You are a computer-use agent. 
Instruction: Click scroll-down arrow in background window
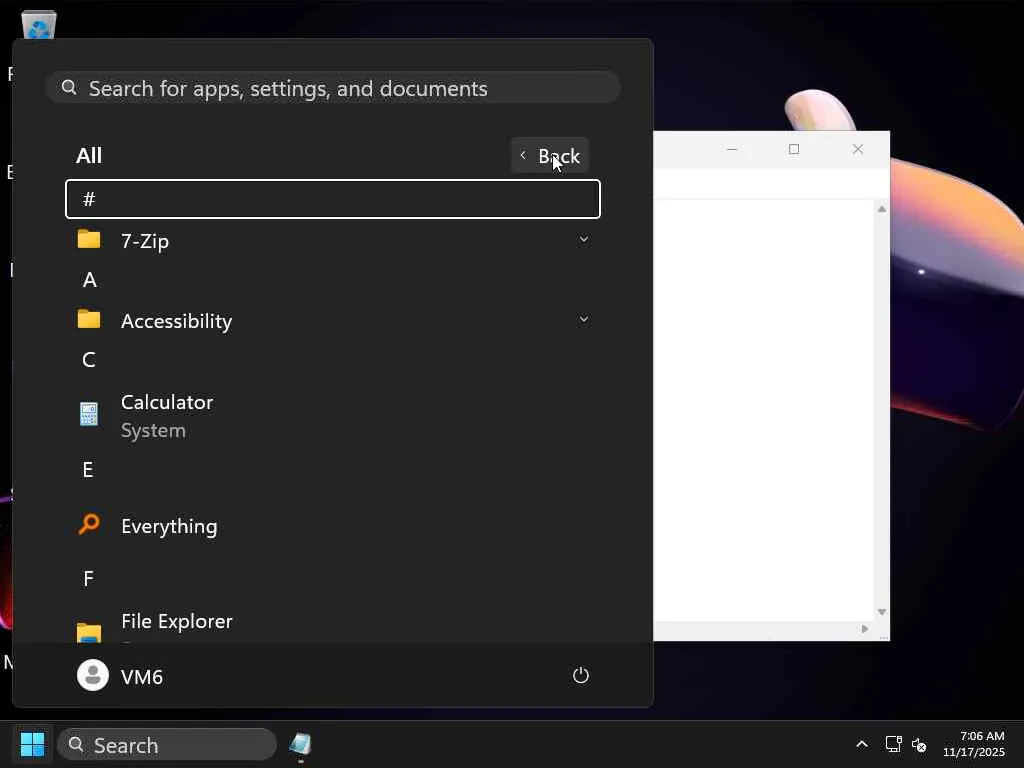coord(882,612)
